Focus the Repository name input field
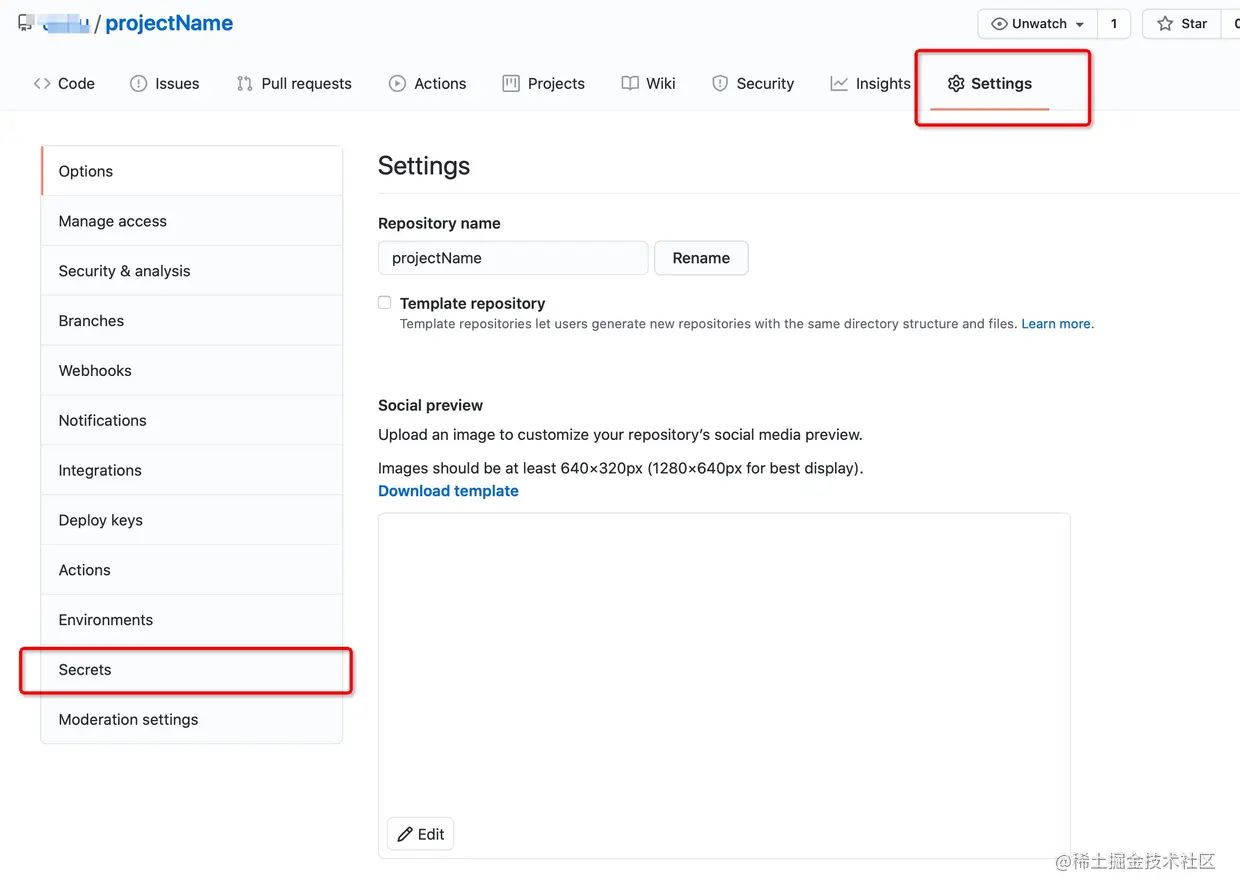Viewport: 1240px width, 896px height. (513, 258)
